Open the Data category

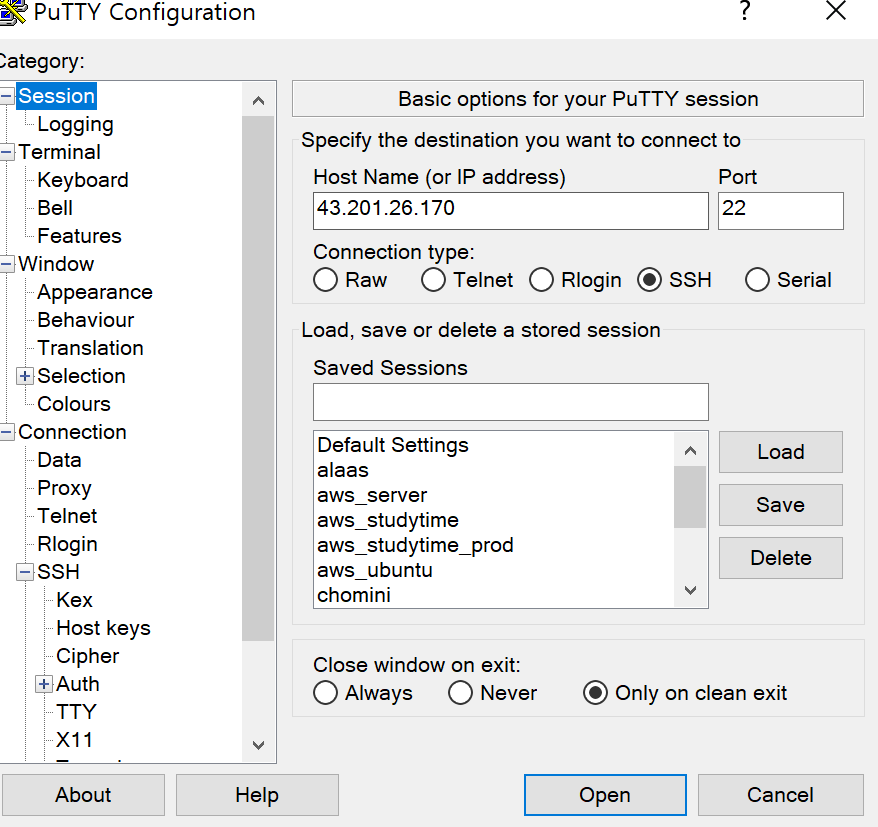(x=59, y=460)
